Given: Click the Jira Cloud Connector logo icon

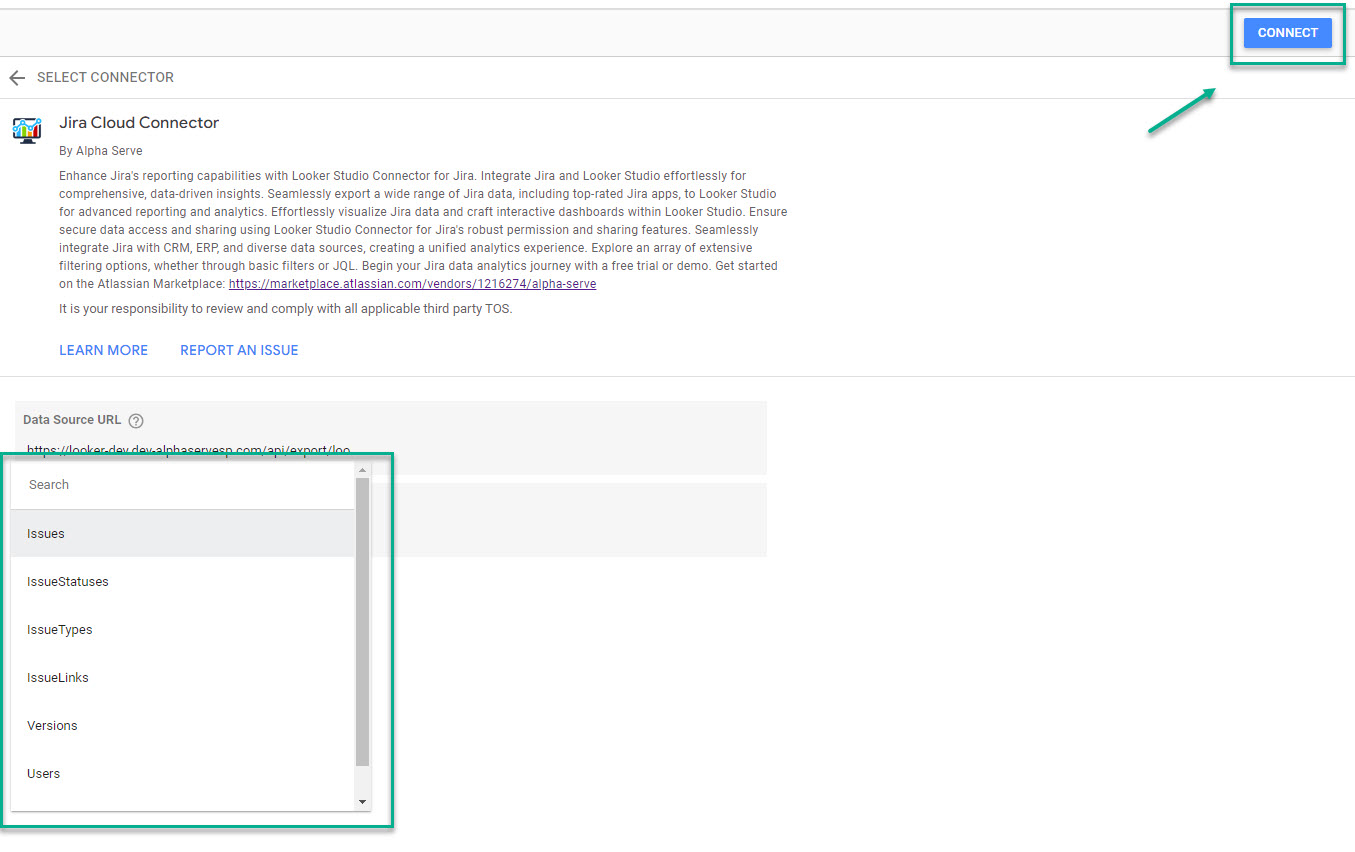Looking at the screenshot, I should (x=27, y=130).
